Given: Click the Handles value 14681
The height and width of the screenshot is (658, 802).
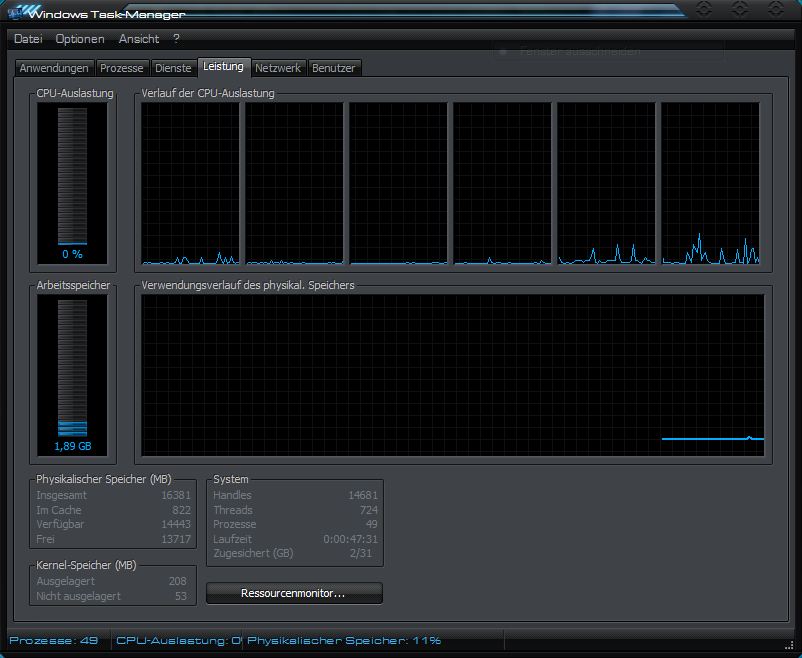Looking at the screenshot, I should click(363, 495).
